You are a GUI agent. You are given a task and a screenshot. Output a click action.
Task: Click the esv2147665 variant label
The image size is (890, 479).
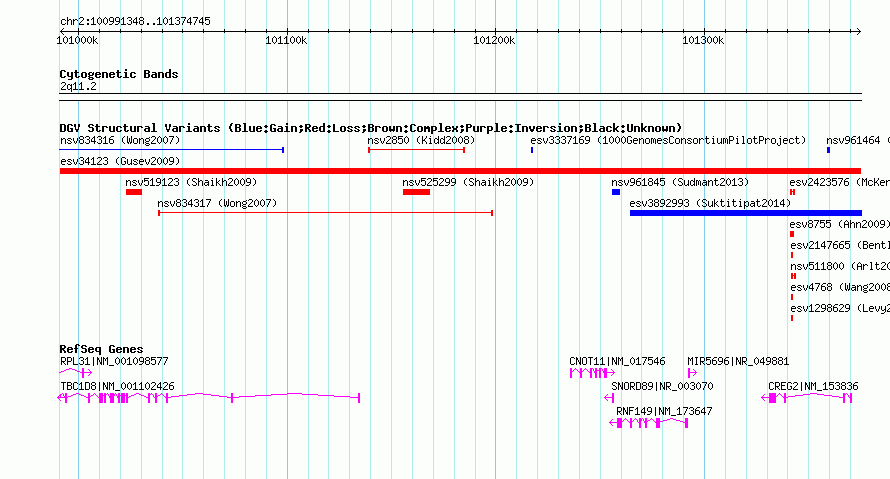pyautogui.click(x=839, y=245)
